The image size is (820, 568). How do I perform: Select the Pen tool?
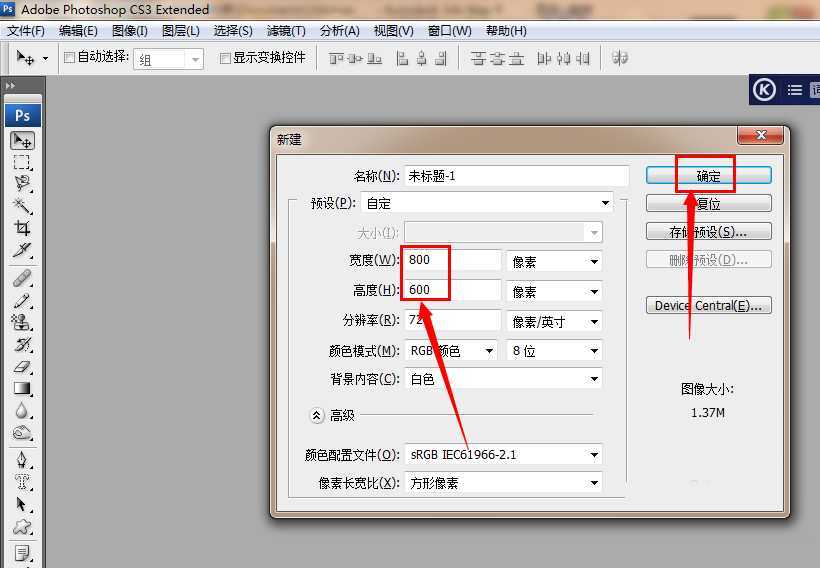(22, 459)
